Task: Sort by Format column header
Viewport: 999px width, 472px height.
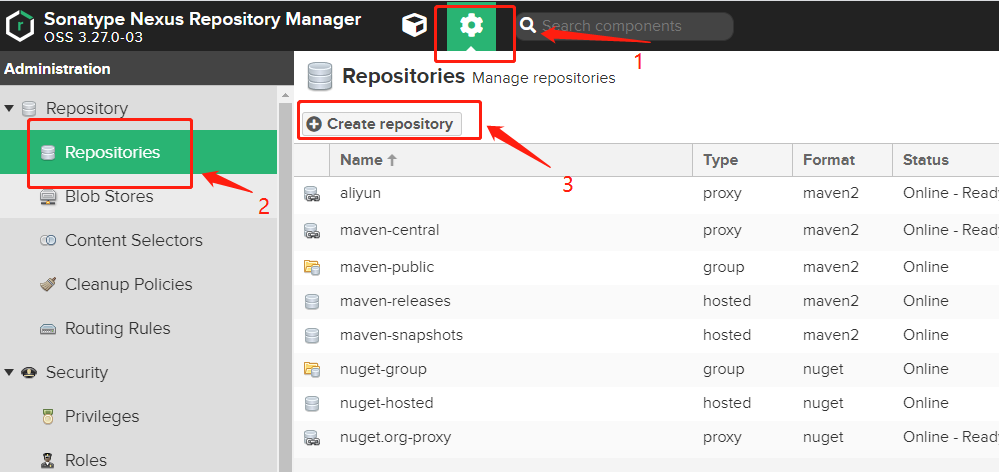Action: coord(842,160)
